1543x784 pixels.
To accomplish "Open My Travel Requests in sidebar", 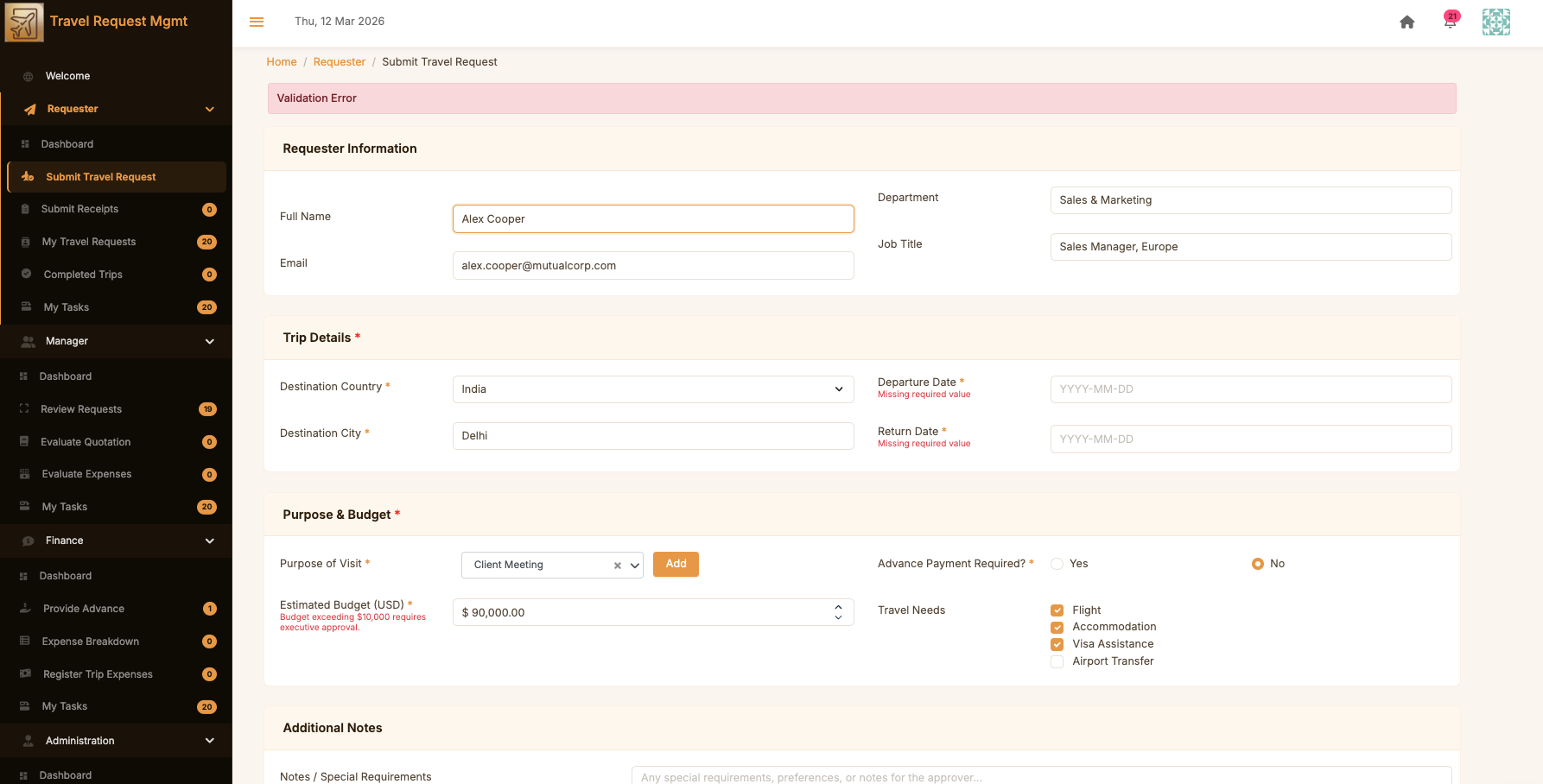I will (x=89, y=242).
